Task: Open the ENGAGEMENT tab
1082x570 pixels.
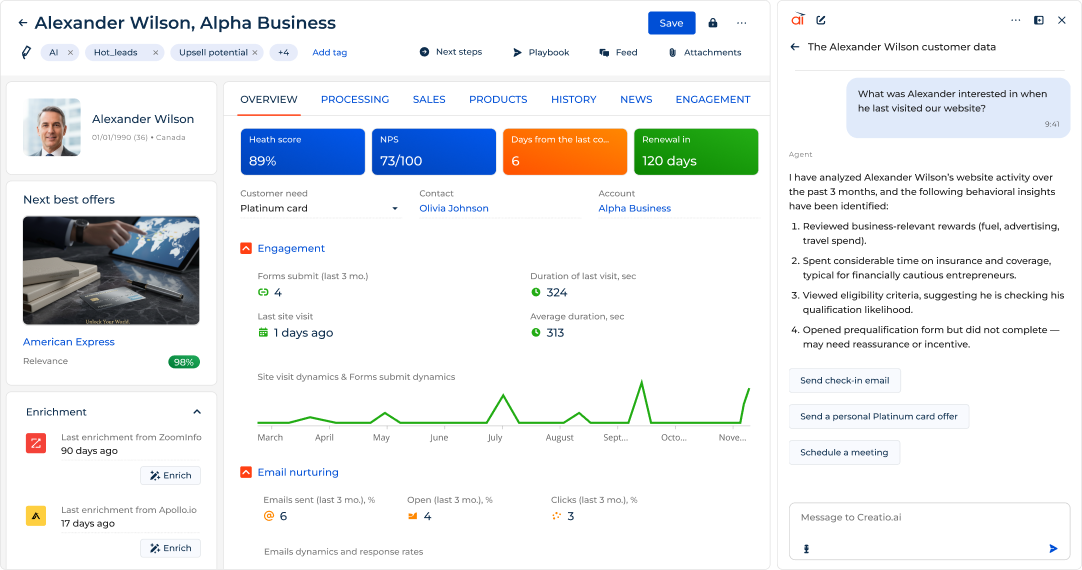Action: 712,99
